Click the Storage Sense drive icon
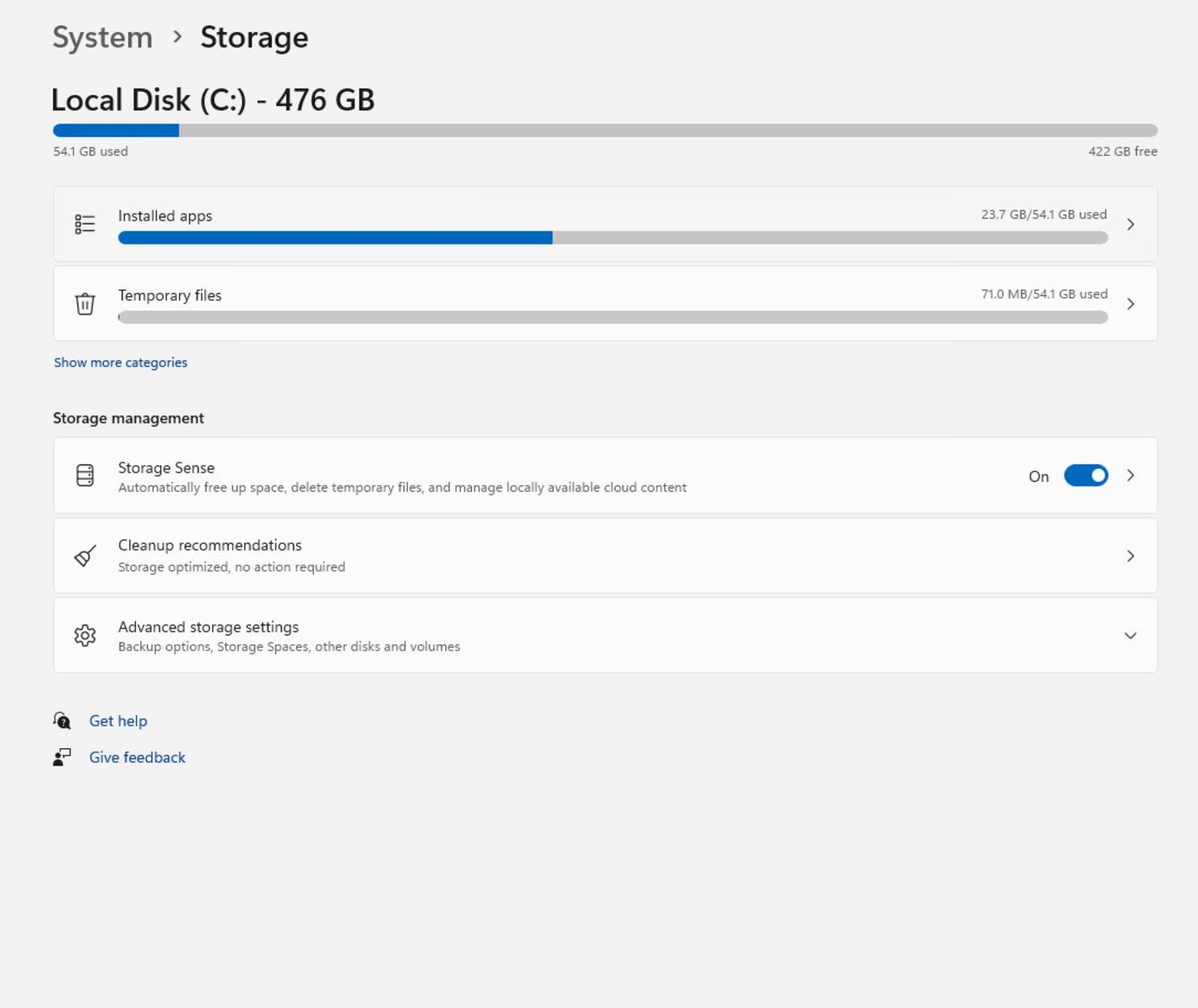Image resolution: width=1198 pixels, height=1008 pixels. point(85,475)
